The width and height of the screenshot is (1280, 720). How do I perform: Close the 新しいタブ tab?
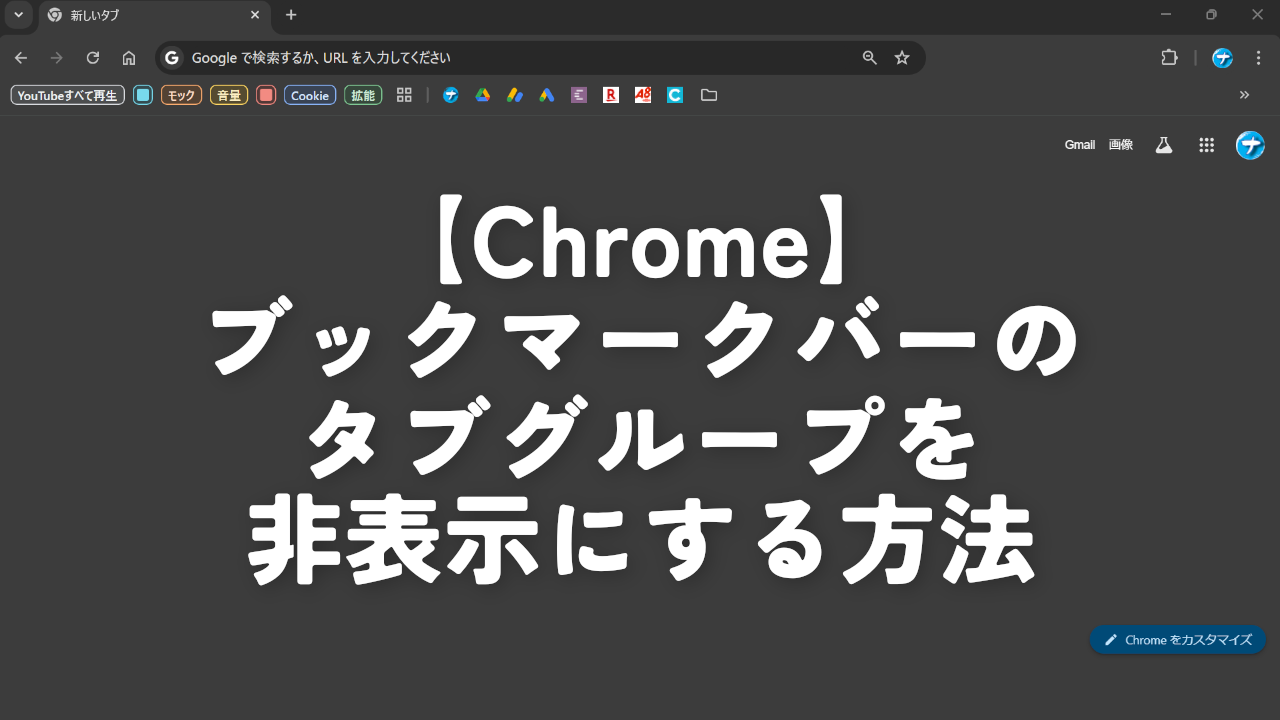tap(255, 15)
